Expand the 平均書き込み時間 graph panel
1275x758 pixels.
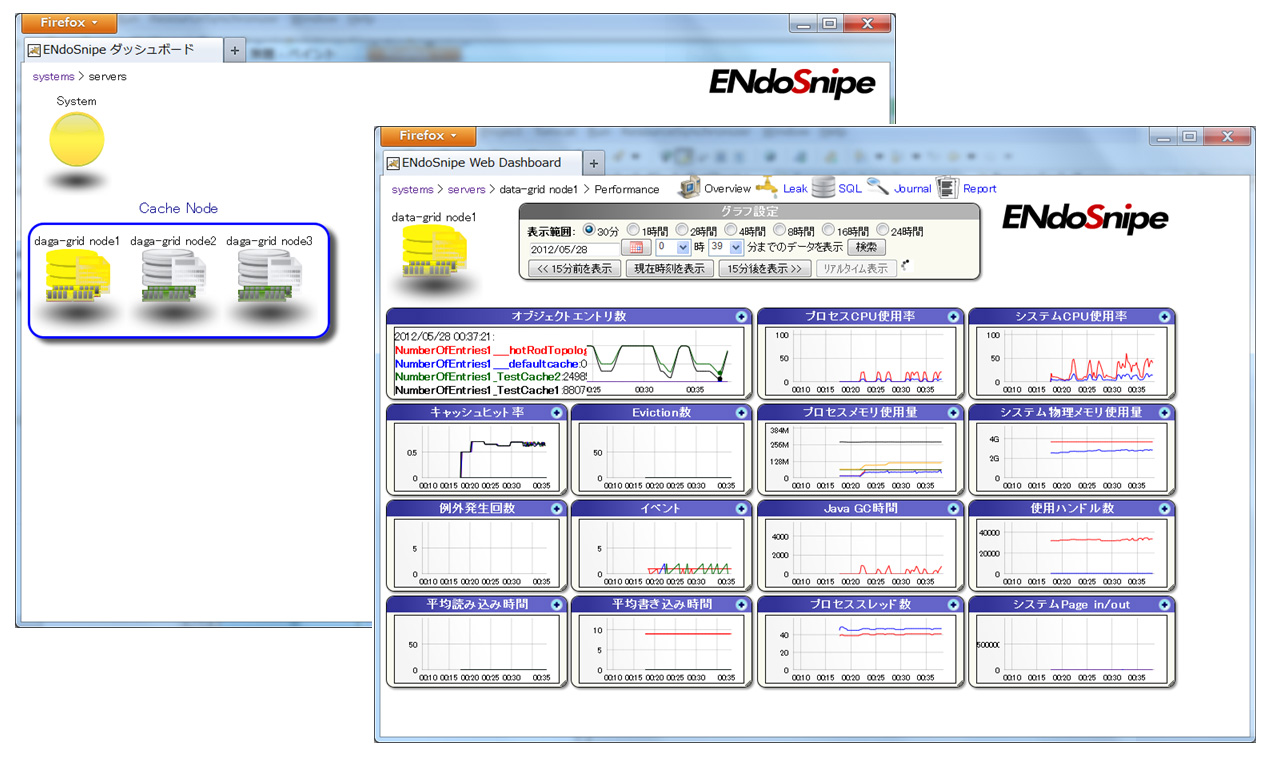pos(741,604)
